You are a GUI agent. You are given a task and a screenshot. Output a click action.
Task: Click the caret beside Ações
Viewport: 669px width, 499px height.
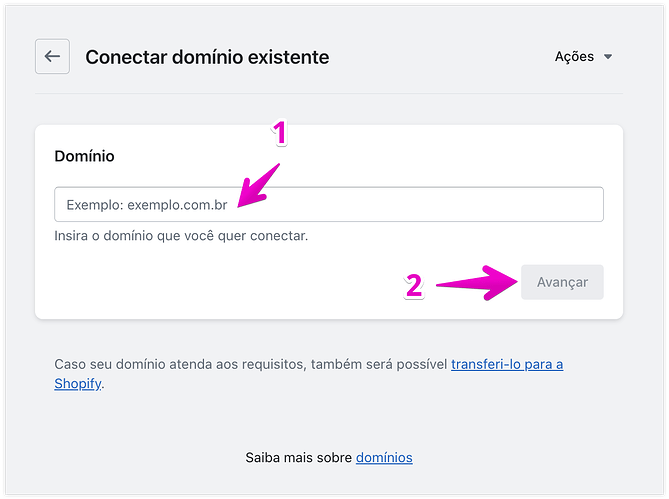(x=608, y=57)
